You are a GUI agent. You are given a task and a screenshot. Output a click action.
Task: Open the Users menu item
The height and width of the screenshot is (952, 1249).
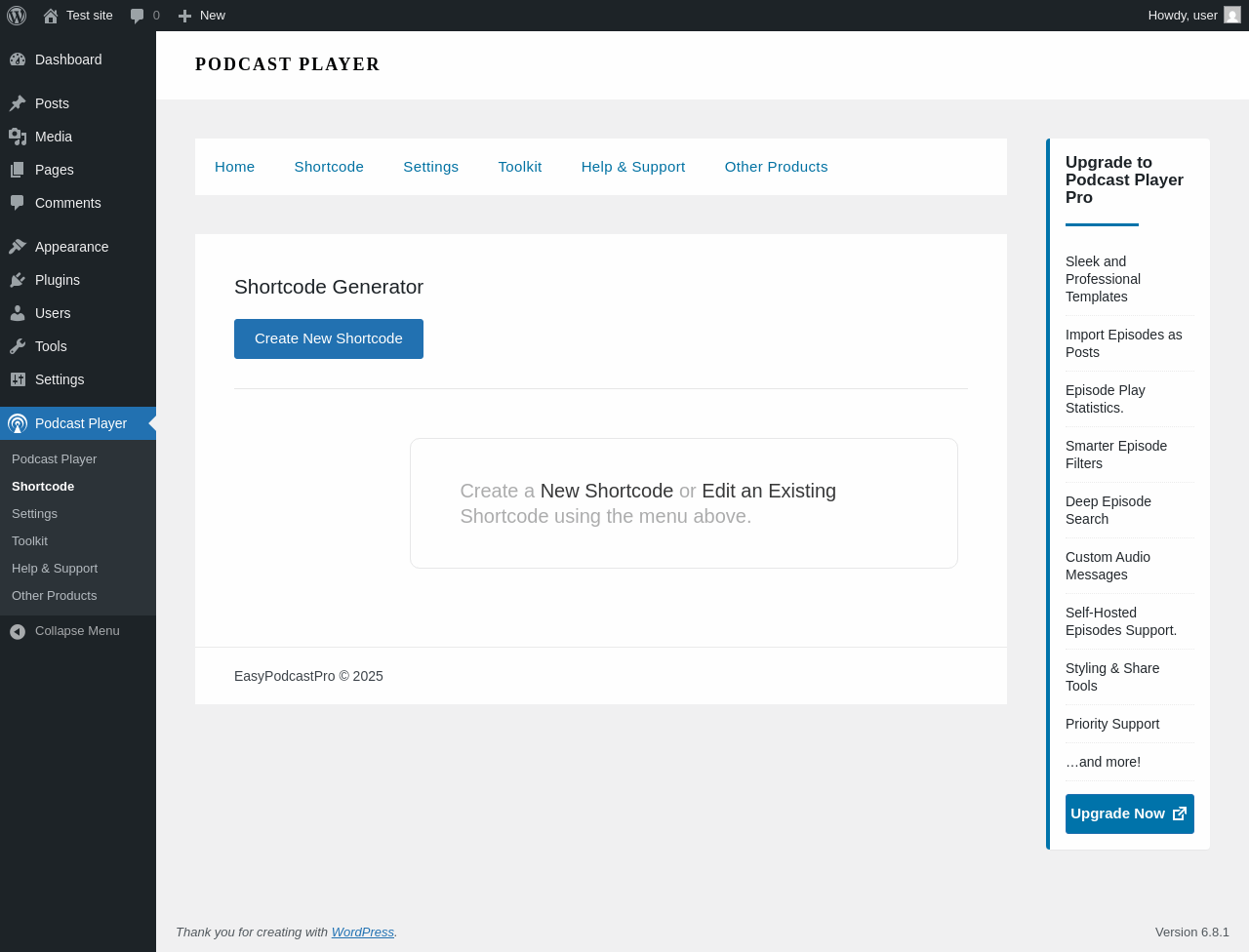78,313
